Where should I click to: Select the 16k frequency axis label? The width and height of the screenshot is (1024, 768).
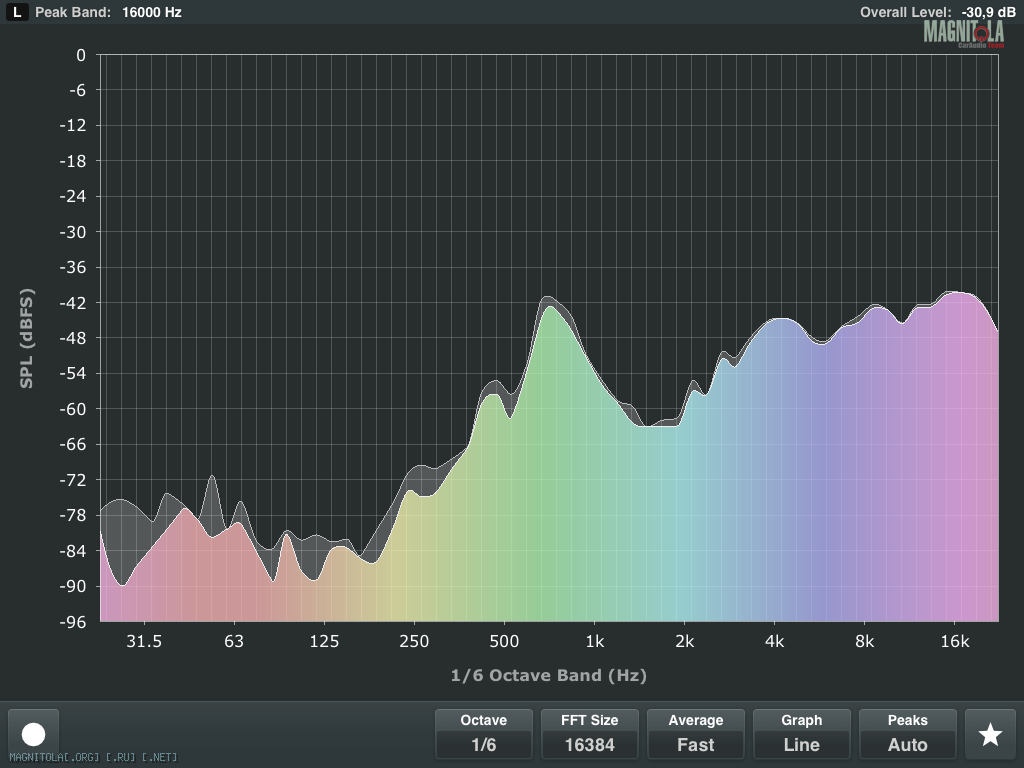[955, 641]
